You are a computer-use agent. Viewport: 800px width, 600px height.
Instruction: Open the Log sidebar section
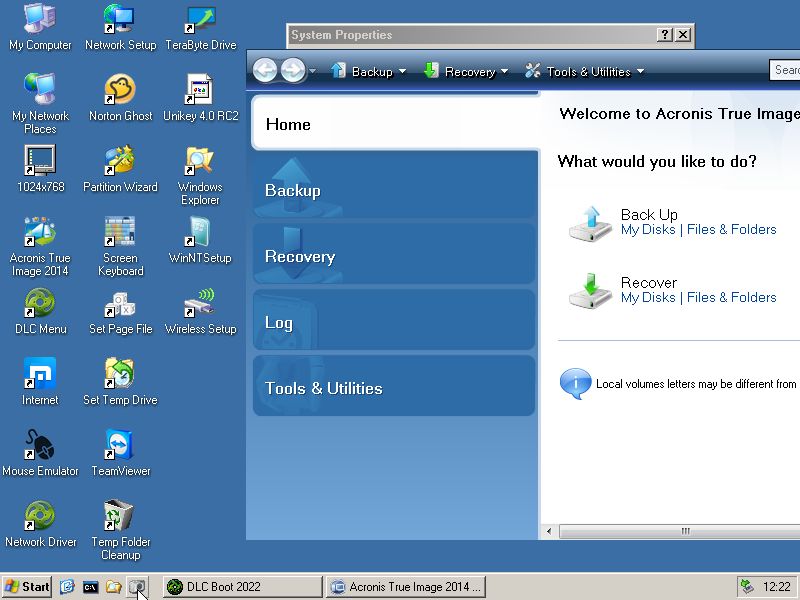click(x=394, y=319)
